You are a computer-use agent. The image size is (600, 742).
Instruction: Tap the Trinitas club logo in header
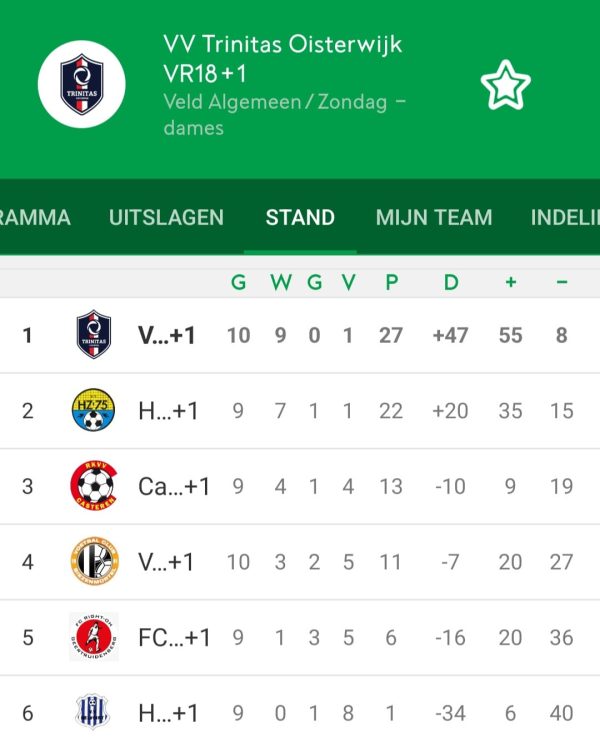81,84
